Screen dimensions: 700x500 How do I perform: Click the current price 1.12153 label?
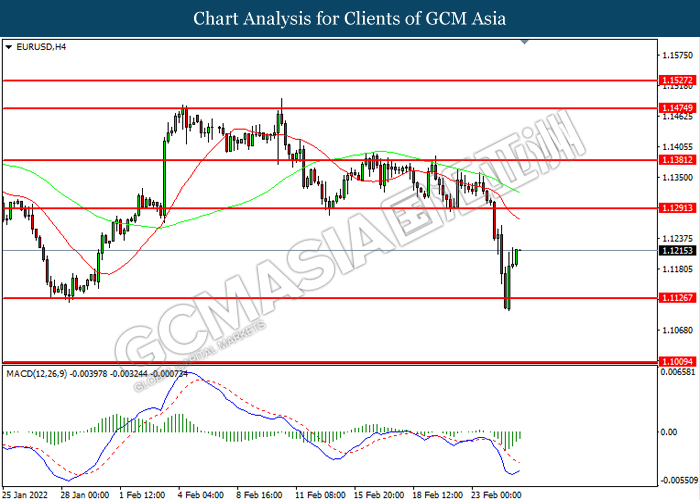(677, 250)
